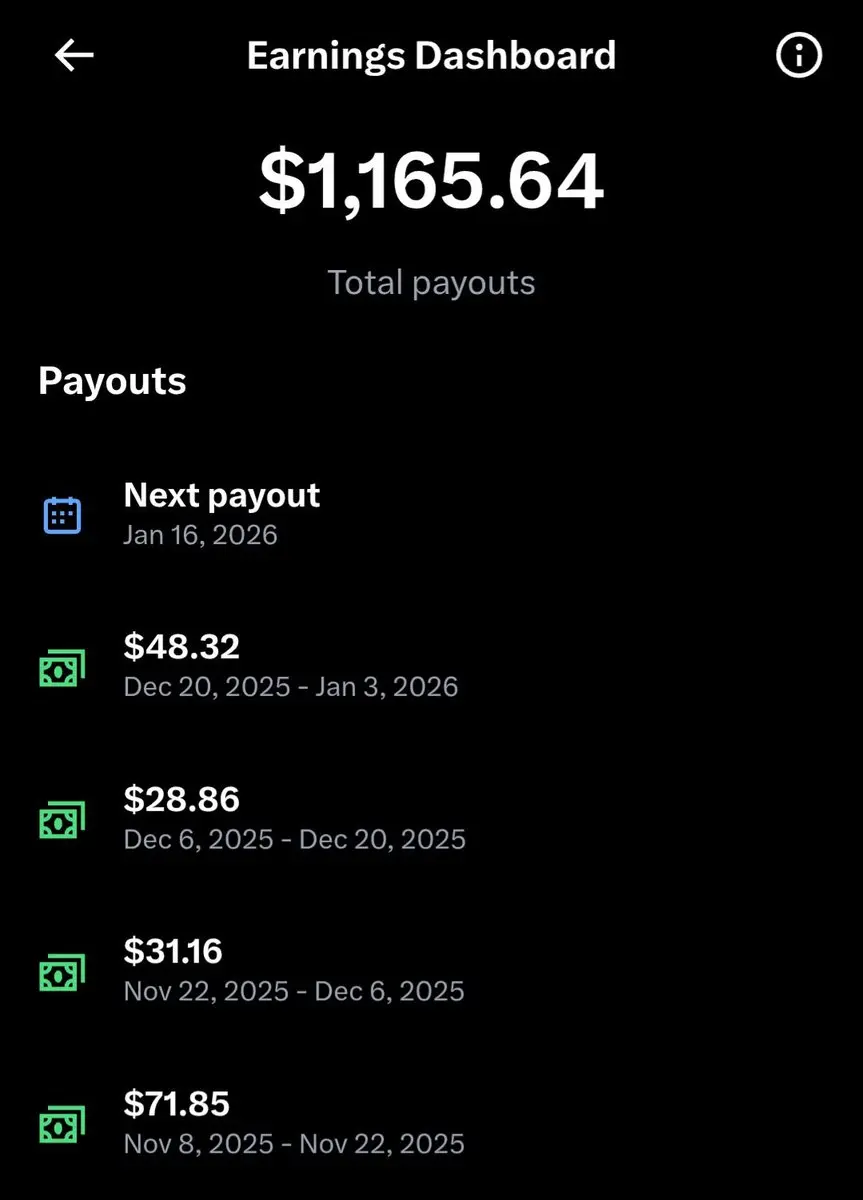Viewport: 863px width, 1200px height.
Task: Click the Total payouts label
Action: (x=431, y=283)
